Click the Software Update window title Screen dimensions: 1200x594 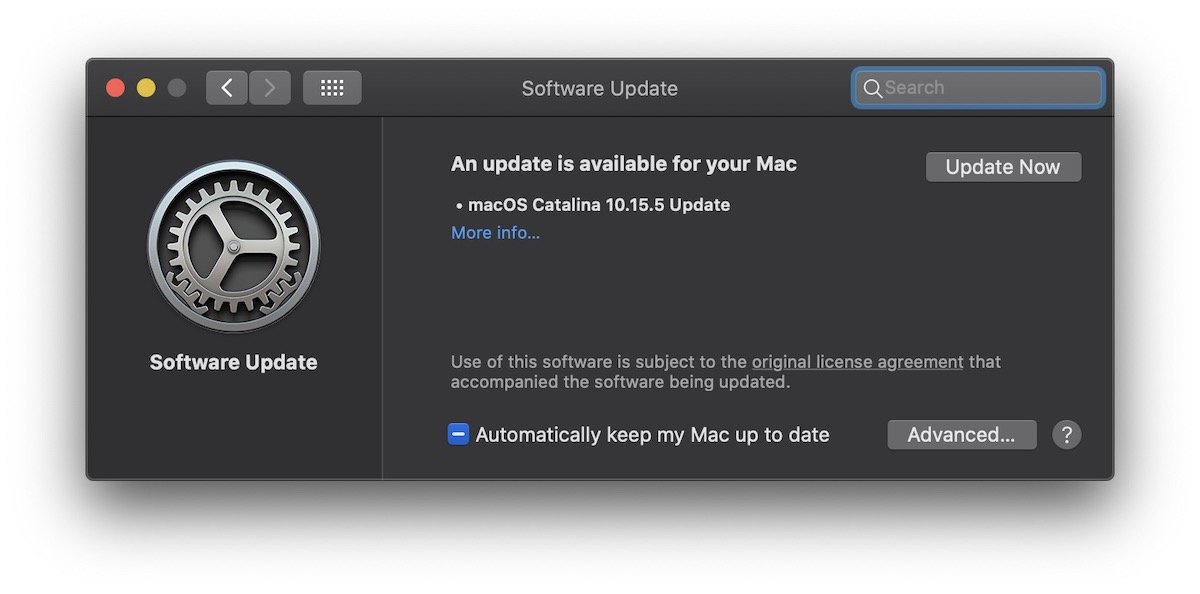click(x=599, y=88)
